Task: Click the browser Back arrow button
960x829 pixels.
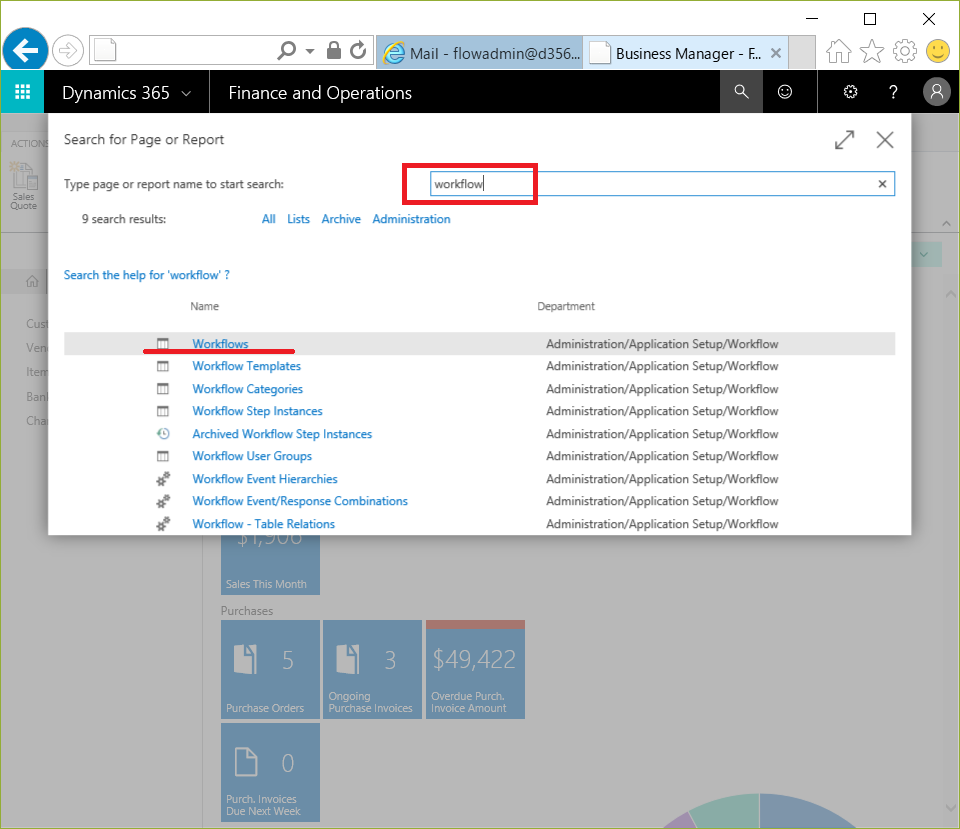Action: 25,50
